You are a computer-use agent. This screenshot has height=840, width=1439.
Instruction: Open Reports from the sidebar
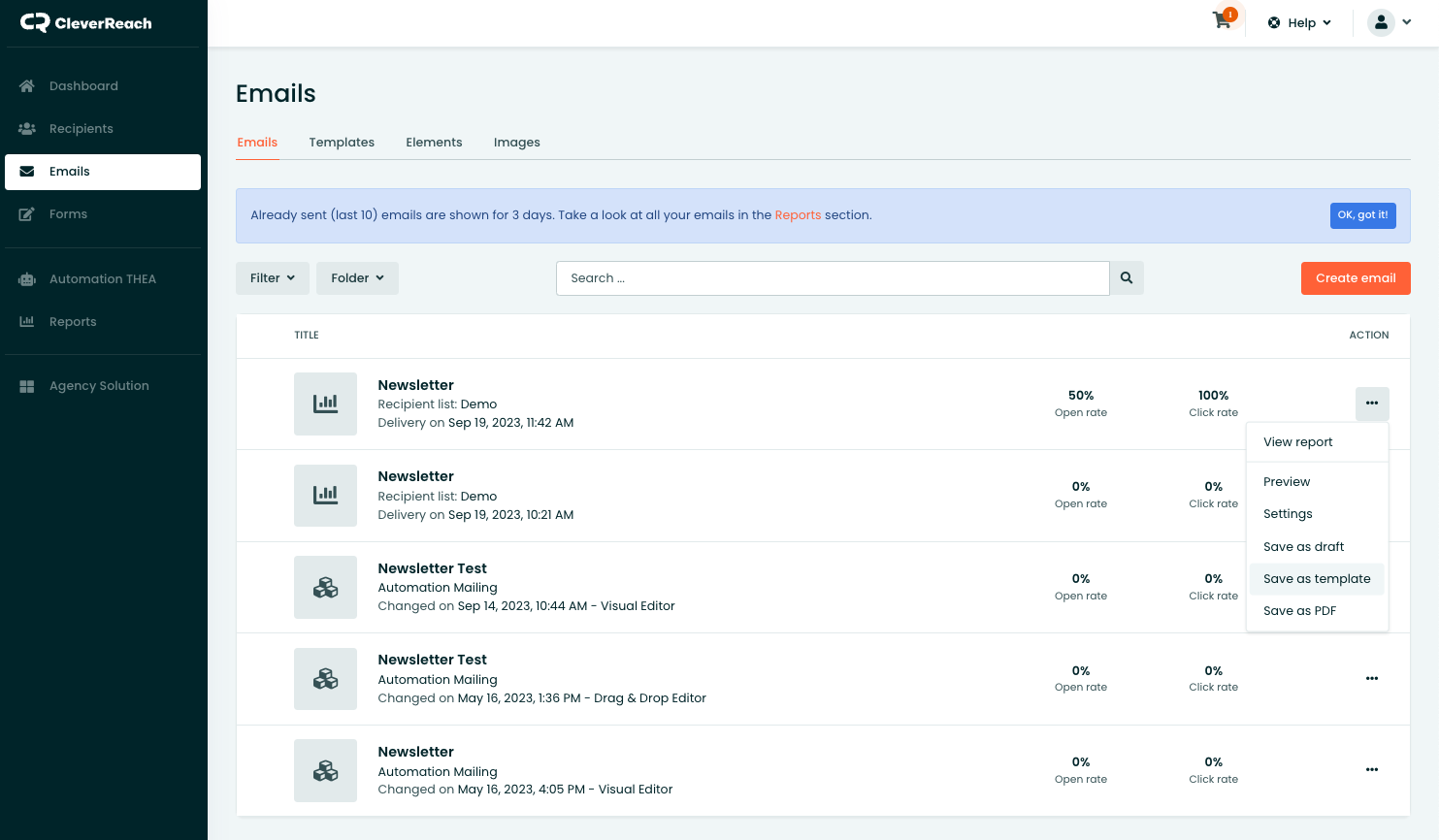tap(73, 321)
